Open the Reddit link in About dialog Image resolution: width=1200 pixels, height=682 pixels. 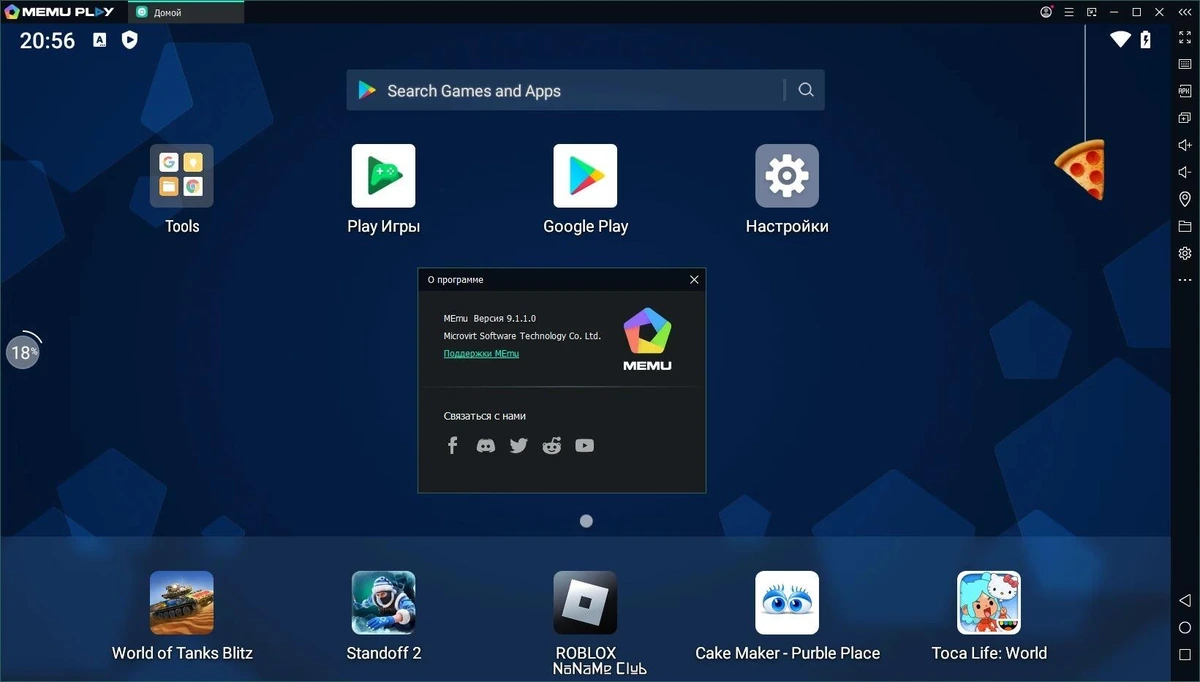[551, 446]
